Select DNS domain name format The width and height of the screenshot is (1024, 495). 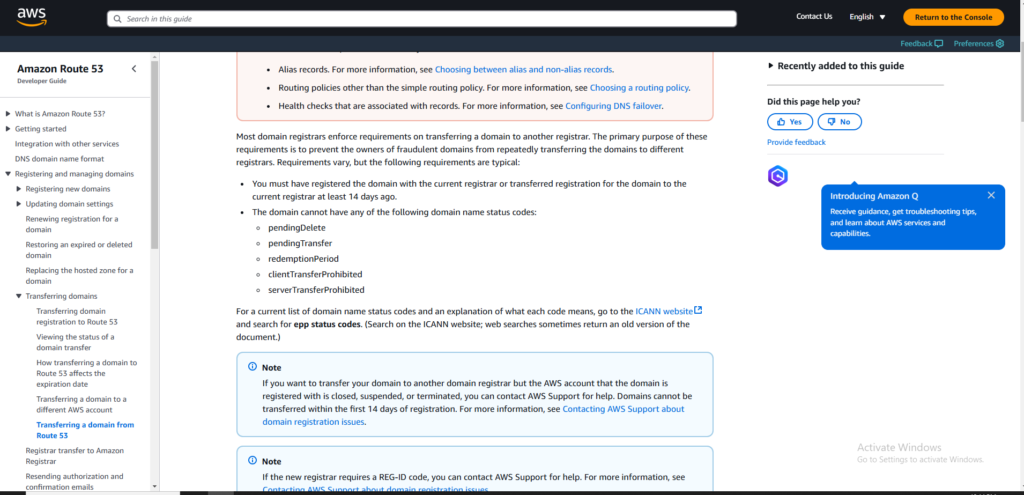coord(59,159)
